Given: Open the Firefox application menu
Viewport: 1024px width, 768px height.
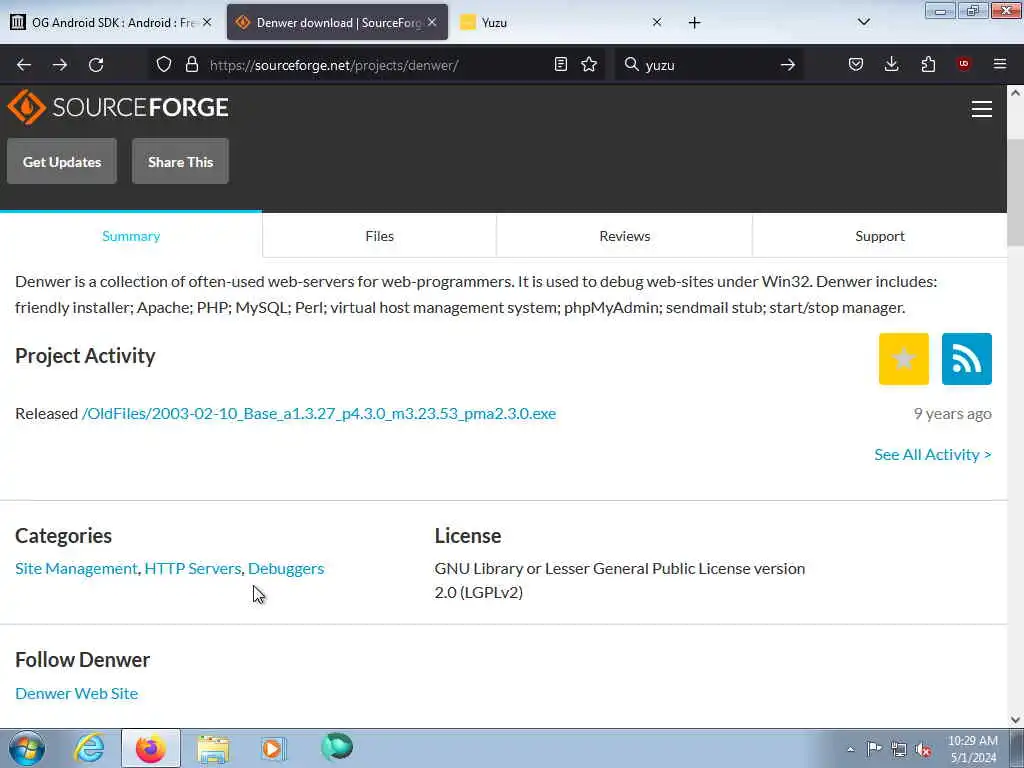Looking at the screenshot, I should [1000, 64].
